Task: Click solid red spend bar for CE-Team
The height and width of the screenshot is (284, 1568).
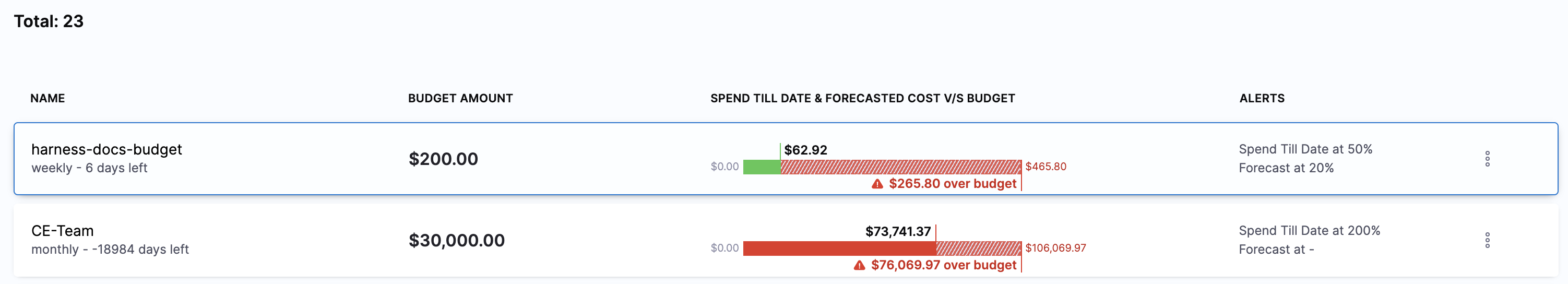Action: point(839,249)
